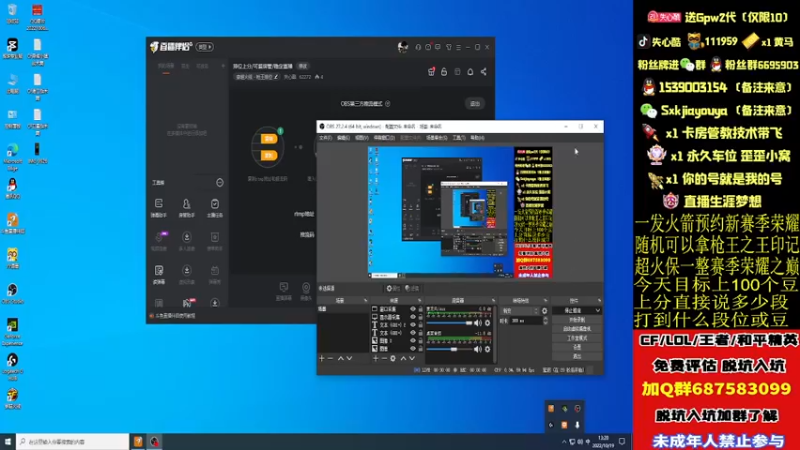Add a new source with the plus icon in OBS Sources panel
The image size is (800, 450).
376,359
